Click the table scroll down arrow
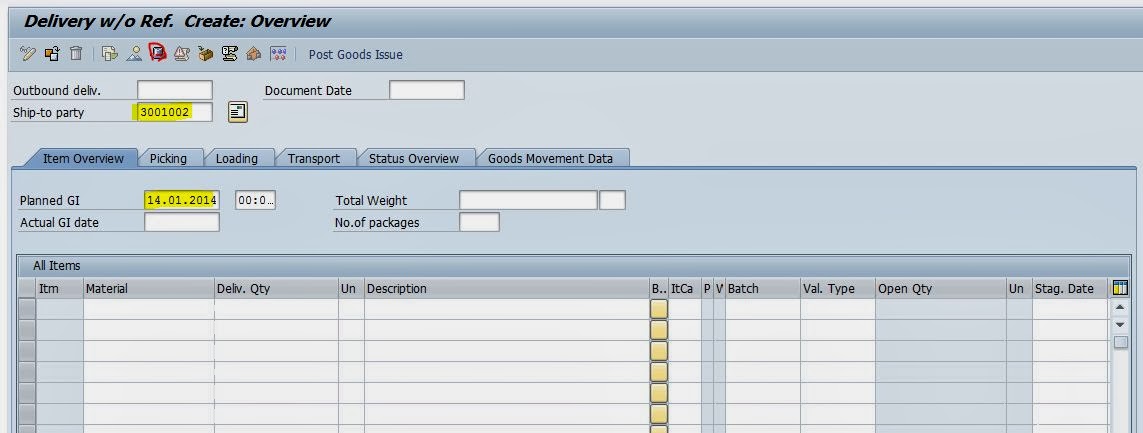 (x=1120, y=324)
